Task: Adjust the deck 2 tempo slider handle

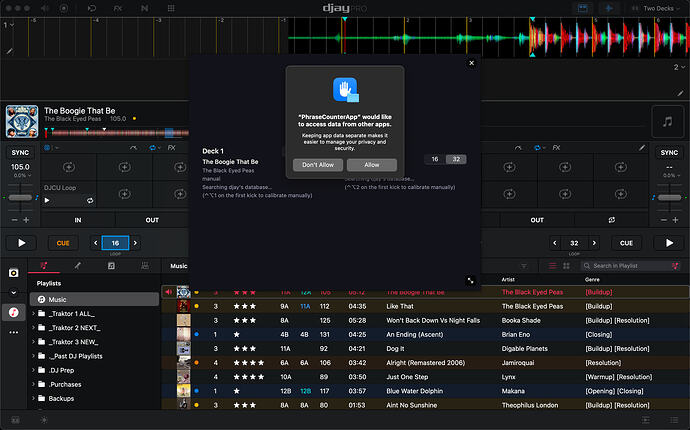Action: pos(669,198)
